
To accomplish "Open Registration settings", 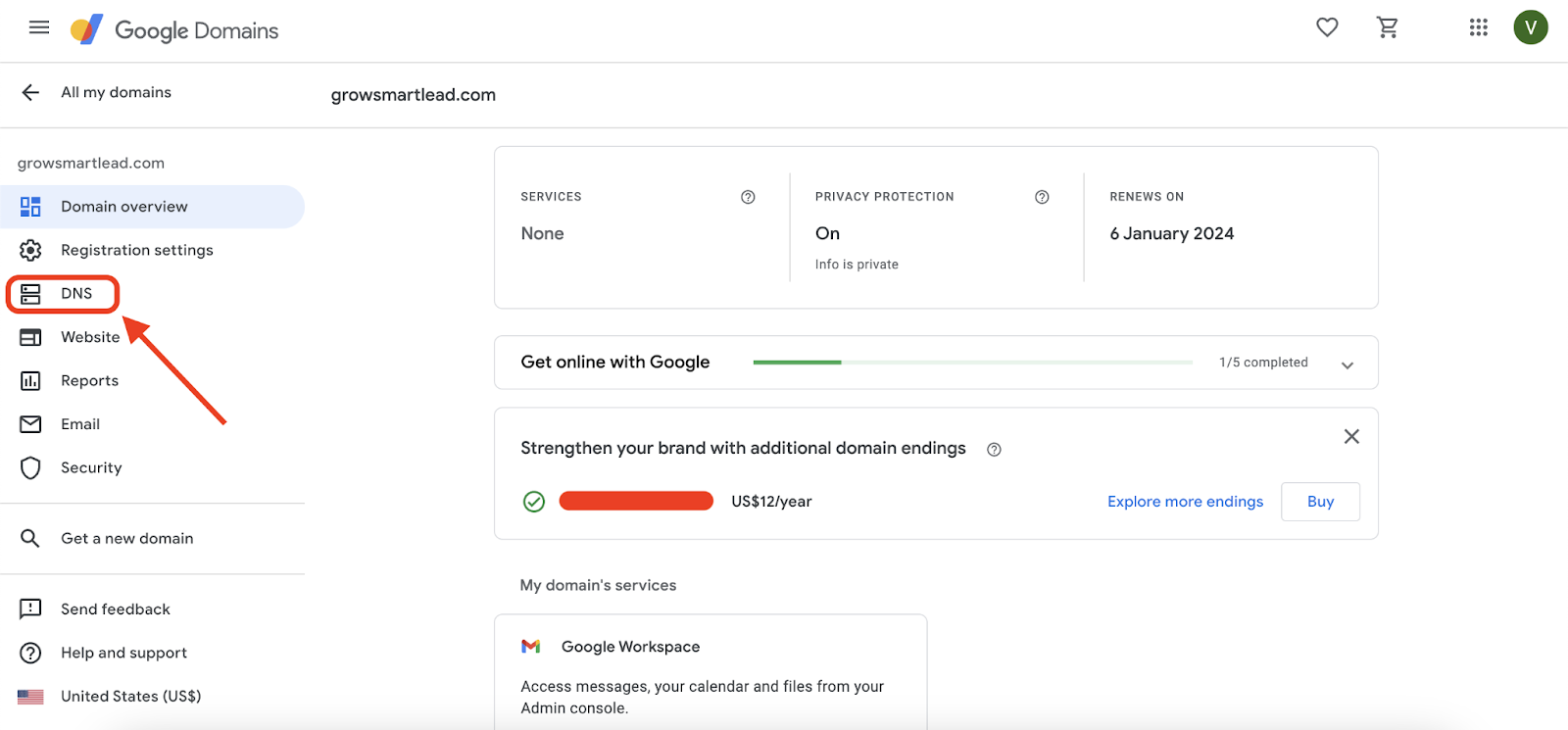I will coord(136,250).
